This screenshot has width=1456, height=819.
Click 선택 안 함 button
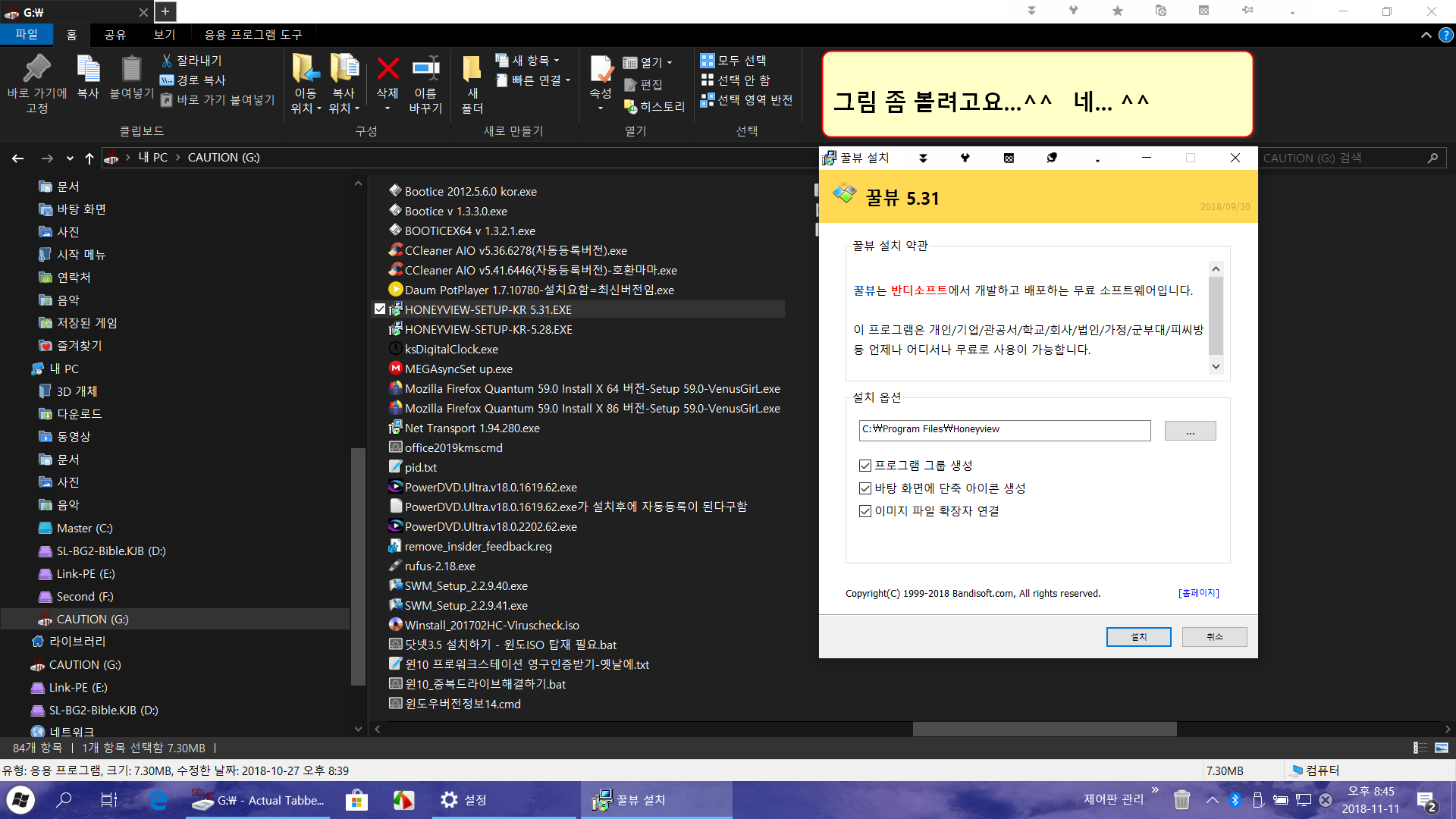(x=735, y=80)
